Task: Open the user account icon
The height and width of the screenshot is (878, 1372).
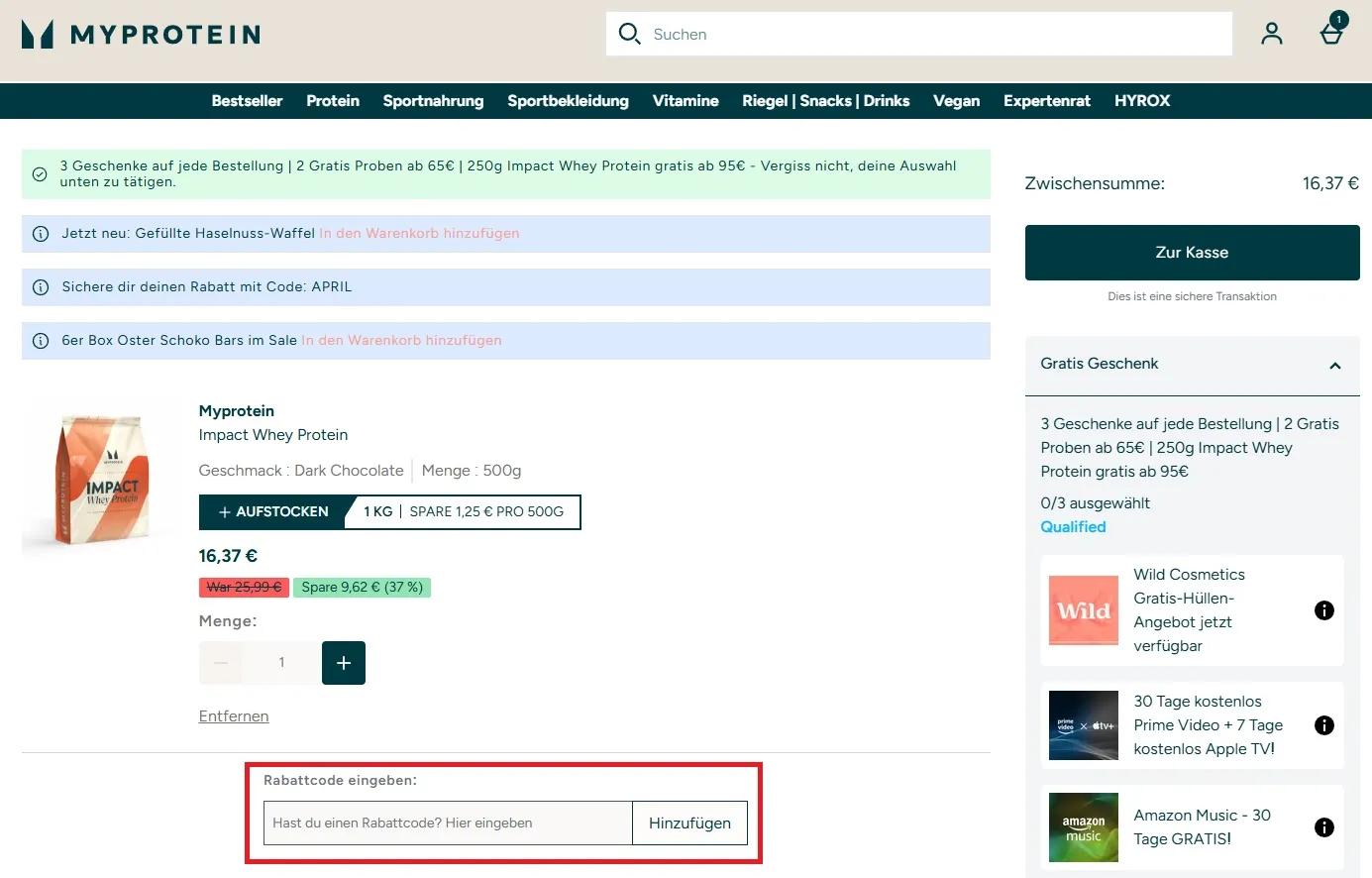Action: point(1271,34)
